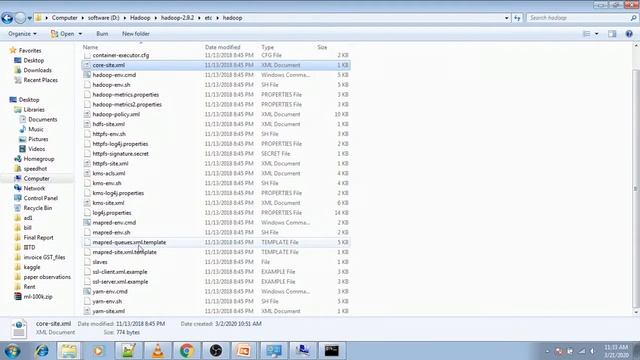The image size is (640, 360).
Task: Expand the Open button dropdown arrow
Action: [x=80, y=34]
